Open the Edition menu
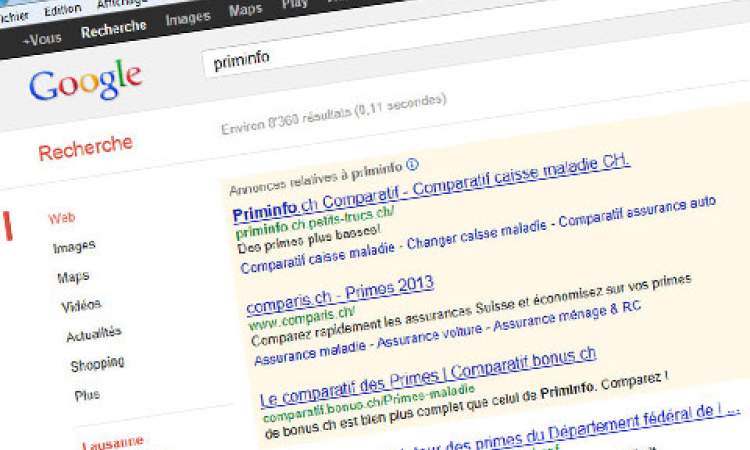The height and width of the screenshot is (450, 750). [x=63, y=10]
